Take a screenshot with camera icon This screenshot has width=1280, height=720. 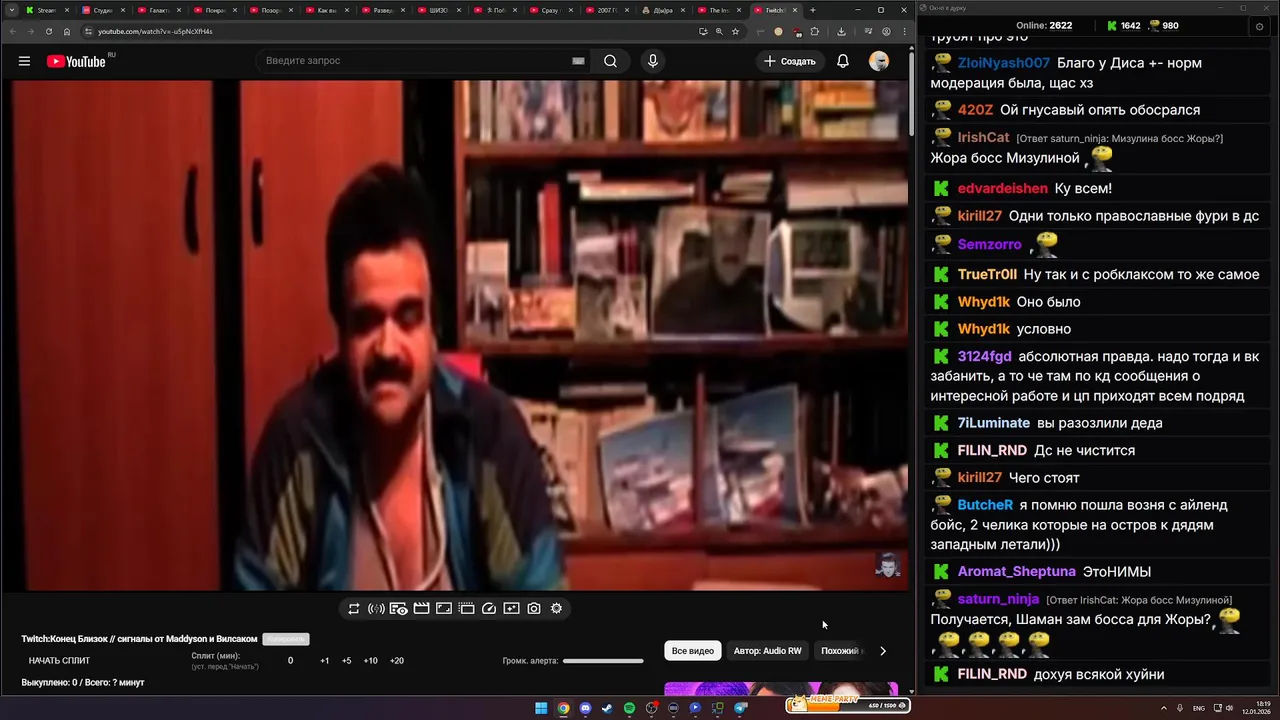(534, 608)
